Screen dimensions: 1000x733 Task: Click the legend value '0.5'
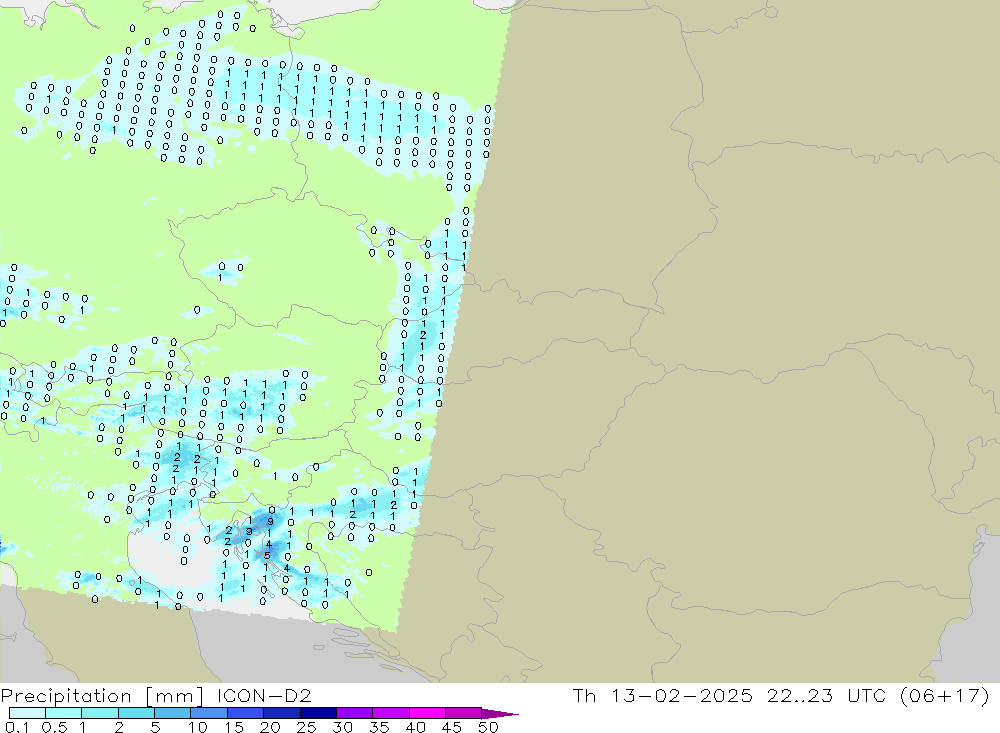pos(54,727)
